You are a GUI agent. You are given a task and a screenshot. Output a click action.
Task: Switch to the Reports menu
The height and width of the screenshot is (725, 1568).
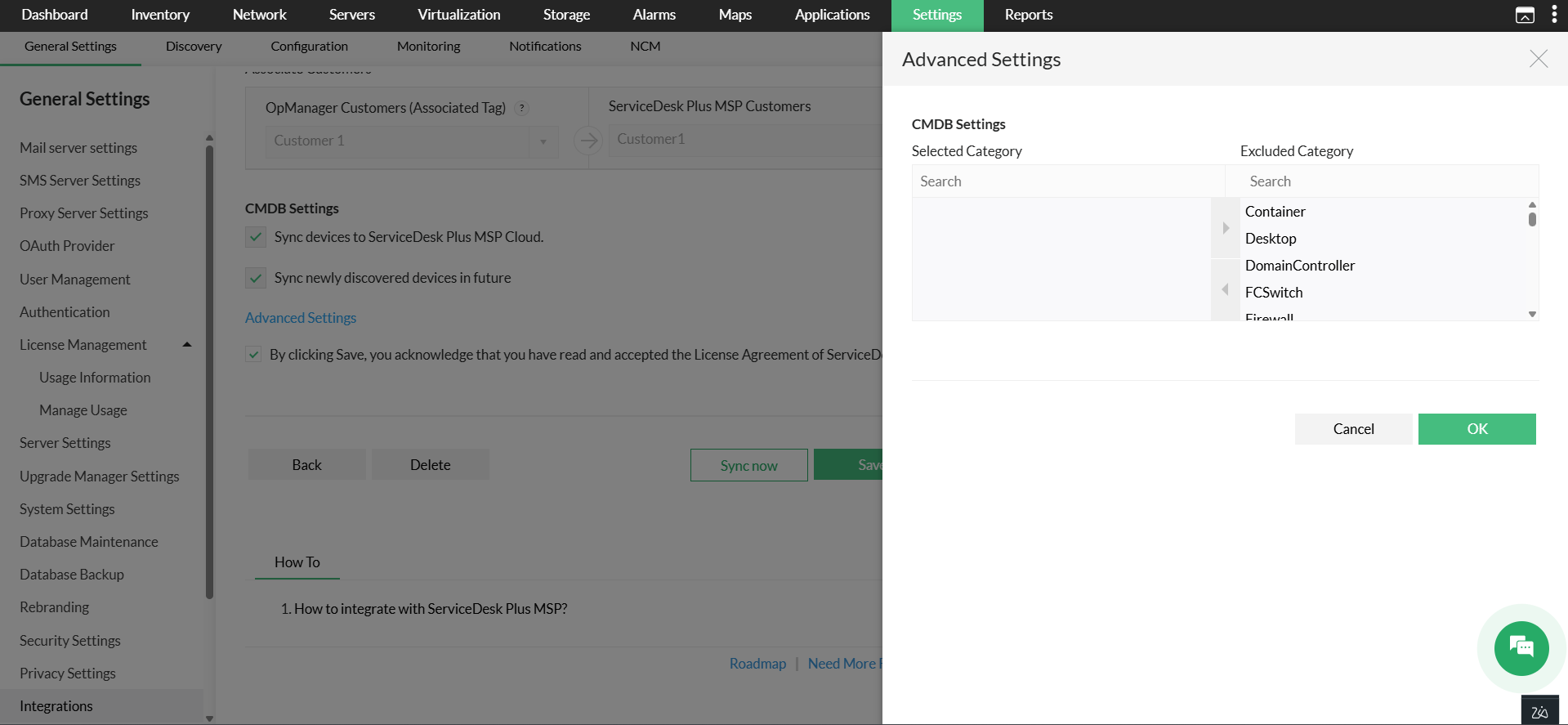[1028, 15]
